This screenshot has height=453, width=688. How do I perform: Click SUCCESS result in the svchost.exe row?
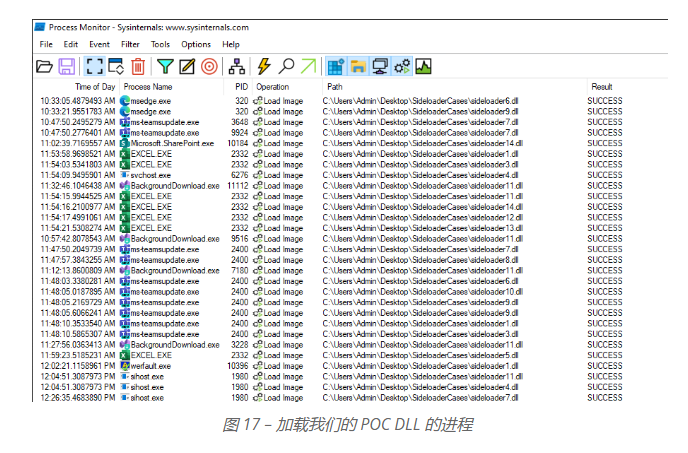coord(605,175)
